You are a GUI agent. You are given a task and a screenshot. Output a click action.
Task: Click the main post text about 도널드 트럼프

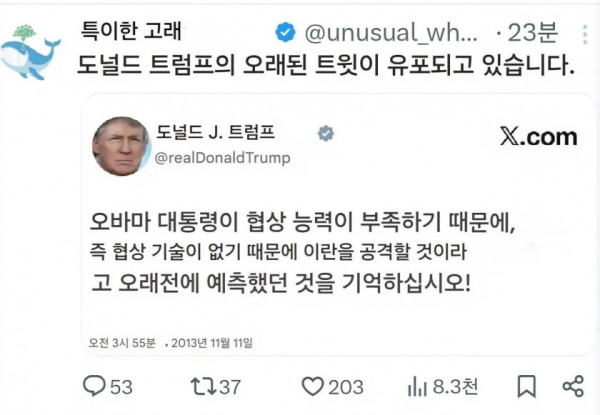326,65
